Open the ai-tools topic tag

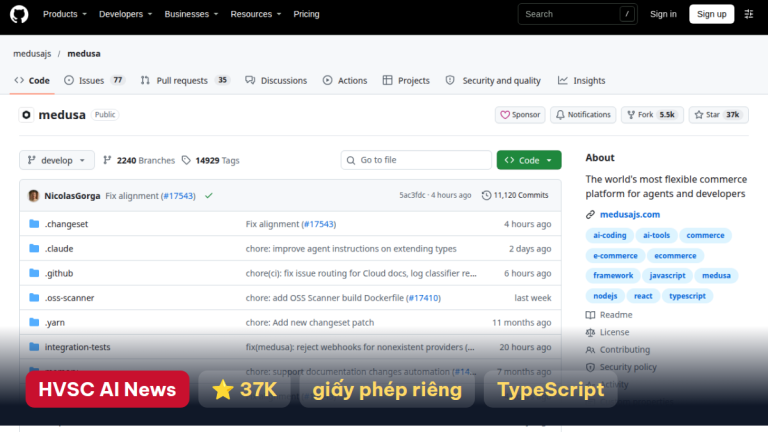point(656,236)
